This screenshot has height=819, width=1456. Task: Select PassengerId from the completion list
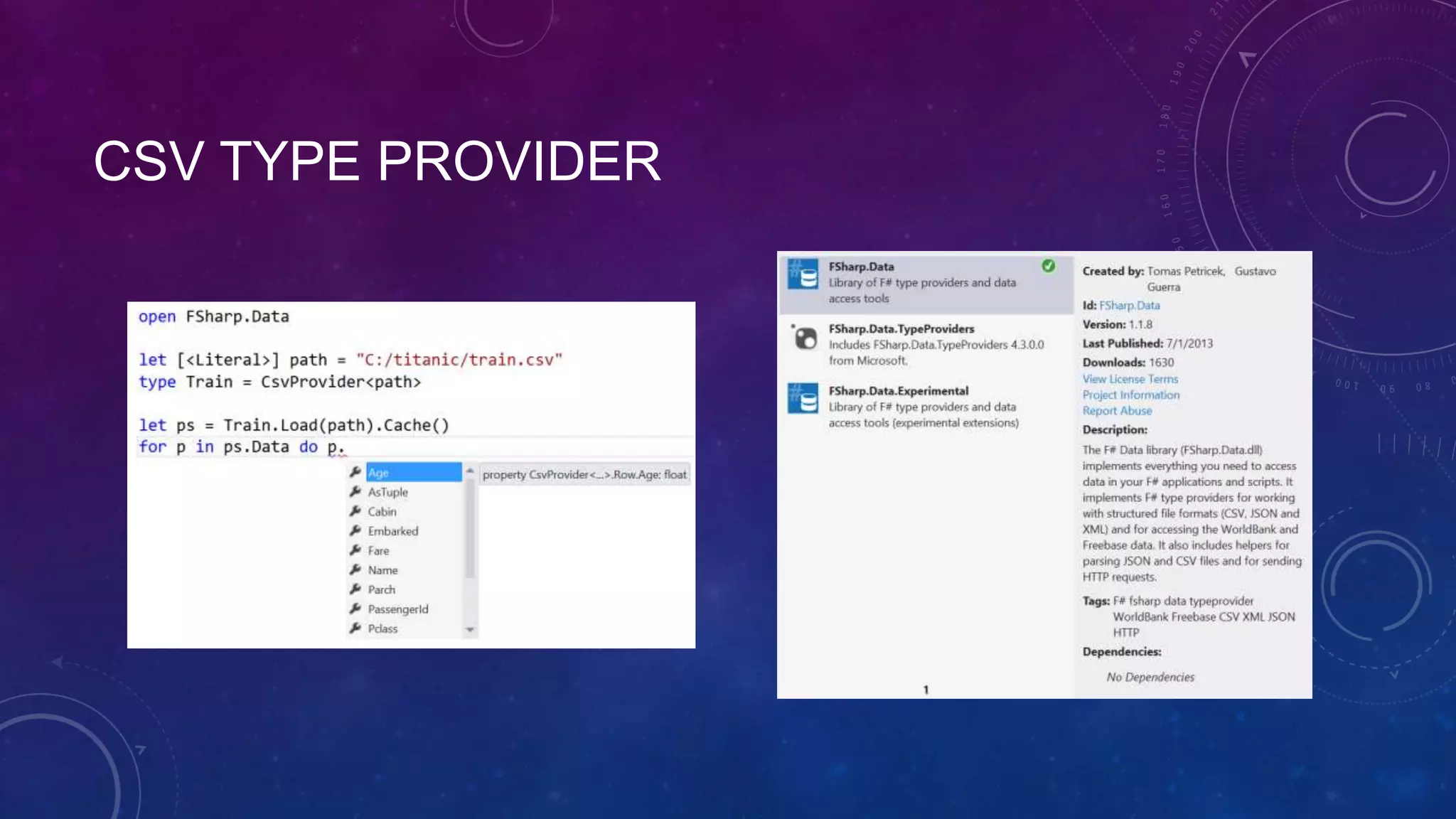coord(398,609)
